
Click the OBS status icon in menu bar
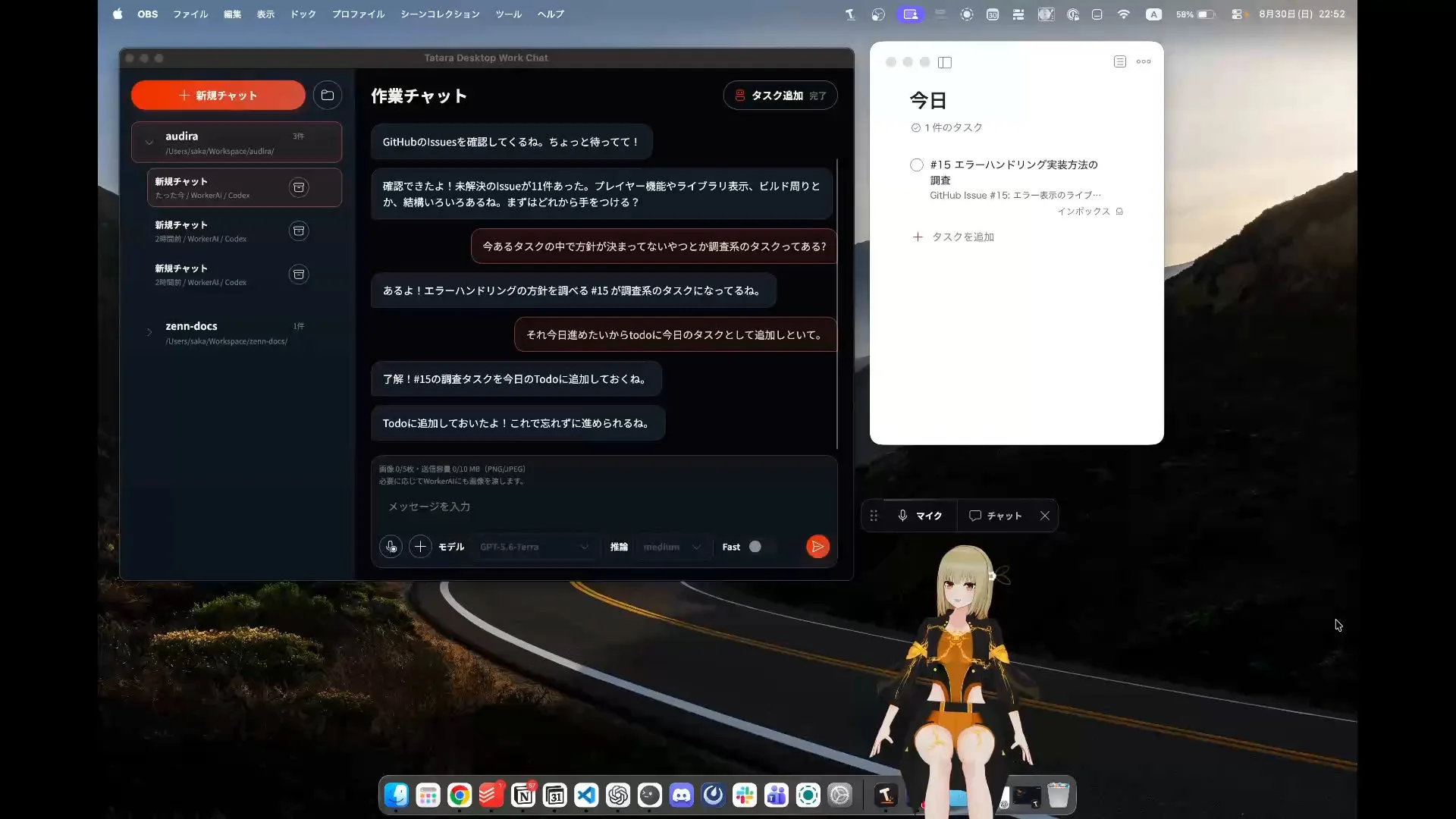878,14
